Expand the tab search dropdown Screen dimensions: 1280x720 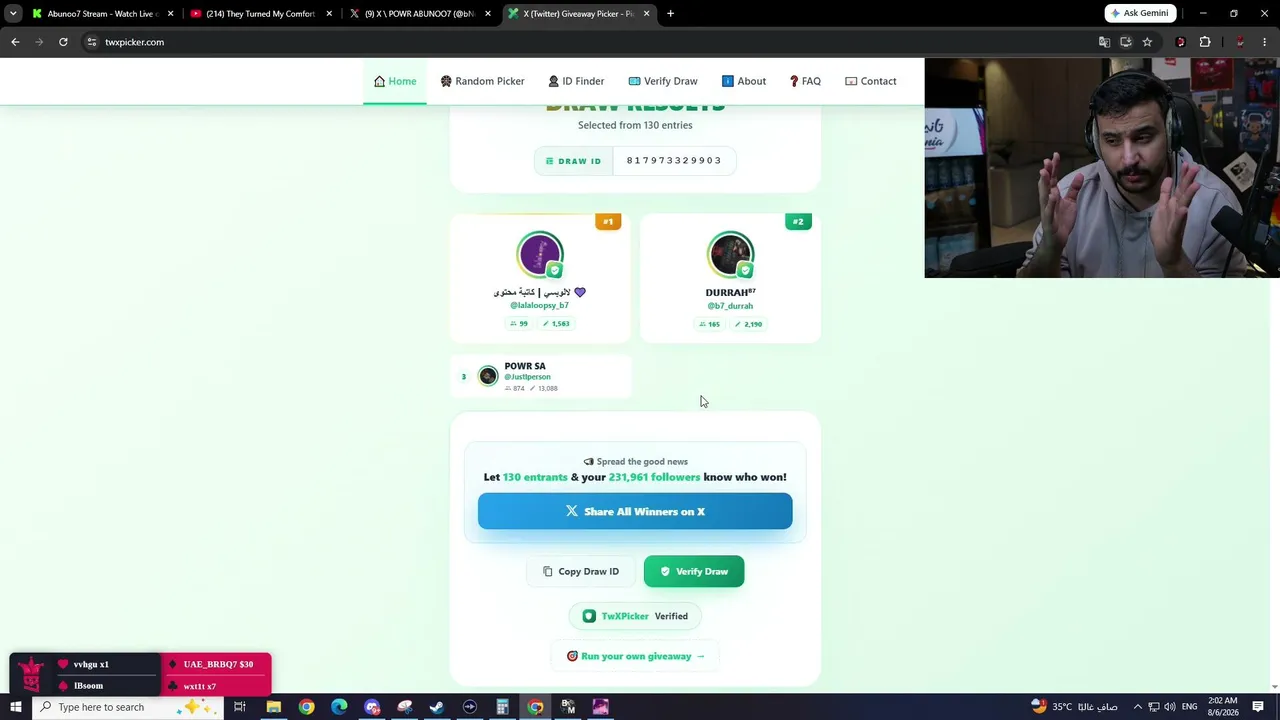(x=13, y=14)
